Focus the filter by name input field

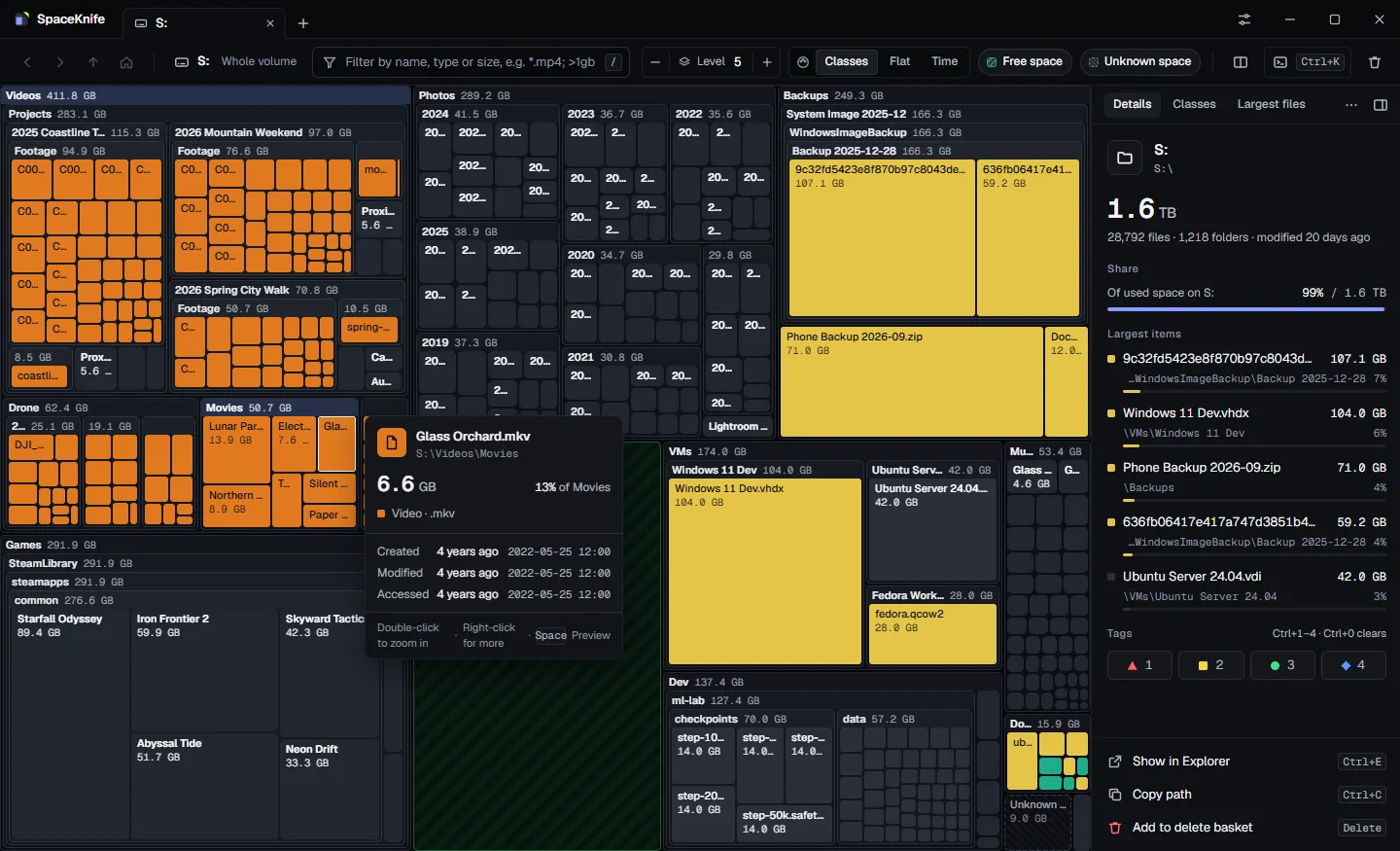pyautogui.click(x=471, y=62)
